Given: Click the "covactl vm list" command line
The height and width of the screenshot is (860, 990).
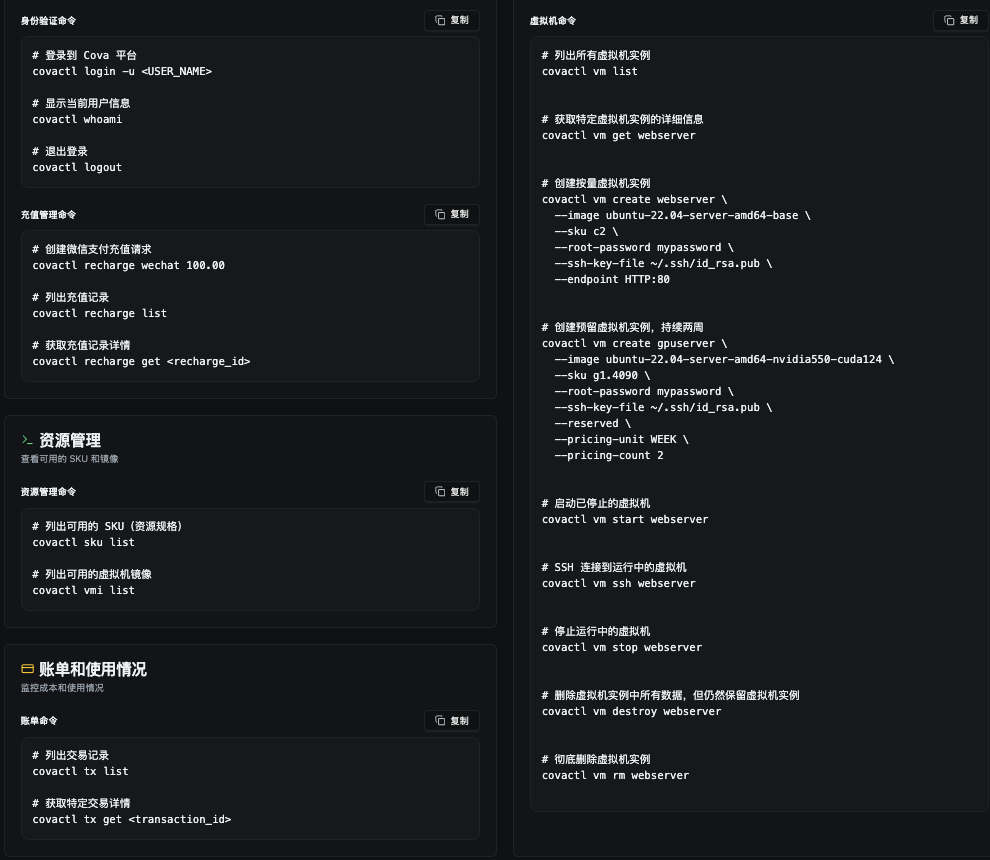Looking at the screenshot, I should tap(589, 71).
